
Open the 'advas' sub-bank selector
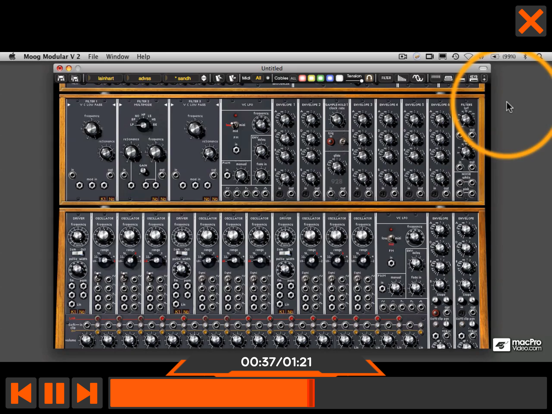(144, 78)
